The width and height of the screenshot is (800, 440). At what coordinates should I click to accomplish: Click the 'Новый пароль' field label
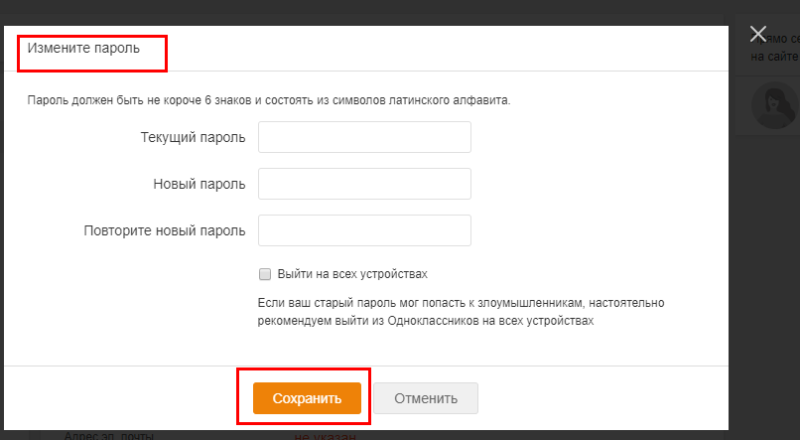point(201,184)
